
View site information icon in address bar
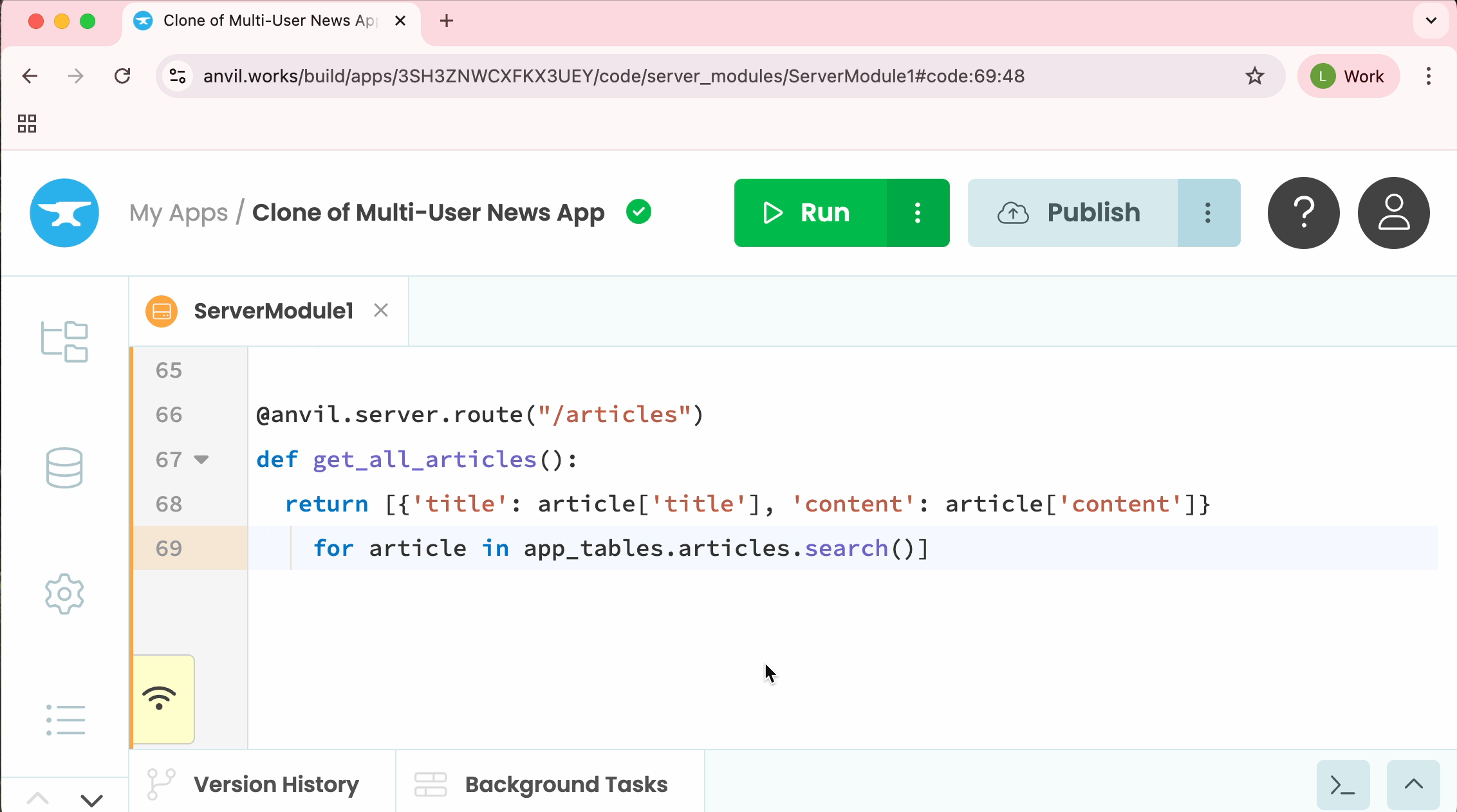tap(178, 76)
